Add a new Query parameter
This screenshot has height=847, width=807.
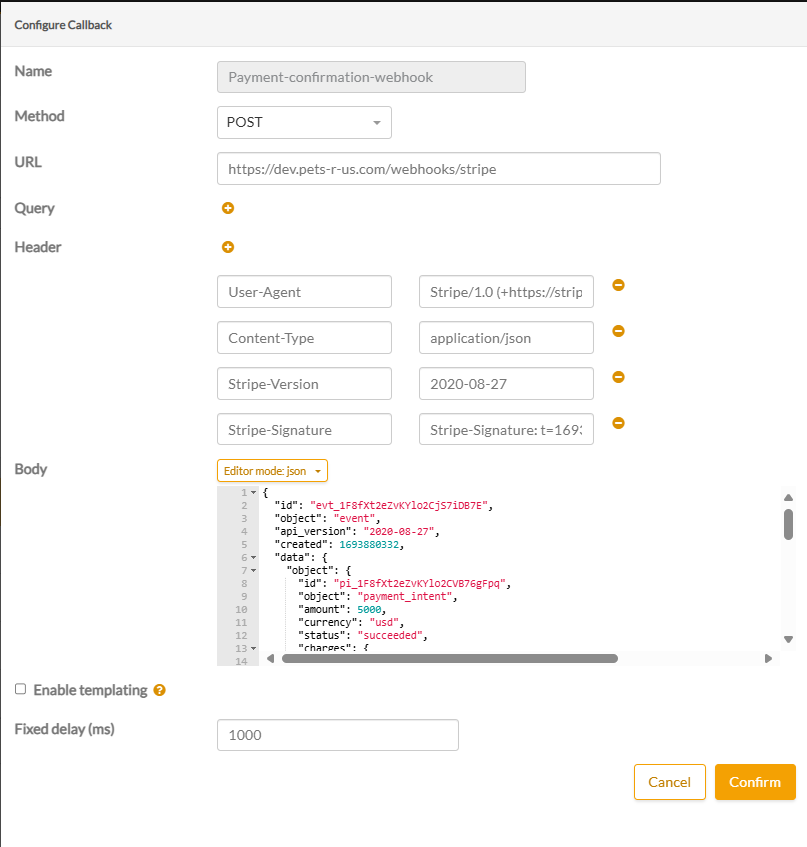click(227, 208)
